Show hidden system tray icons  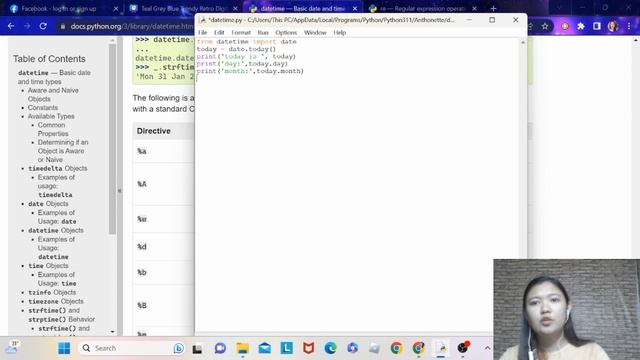click(x=487, y=348)
